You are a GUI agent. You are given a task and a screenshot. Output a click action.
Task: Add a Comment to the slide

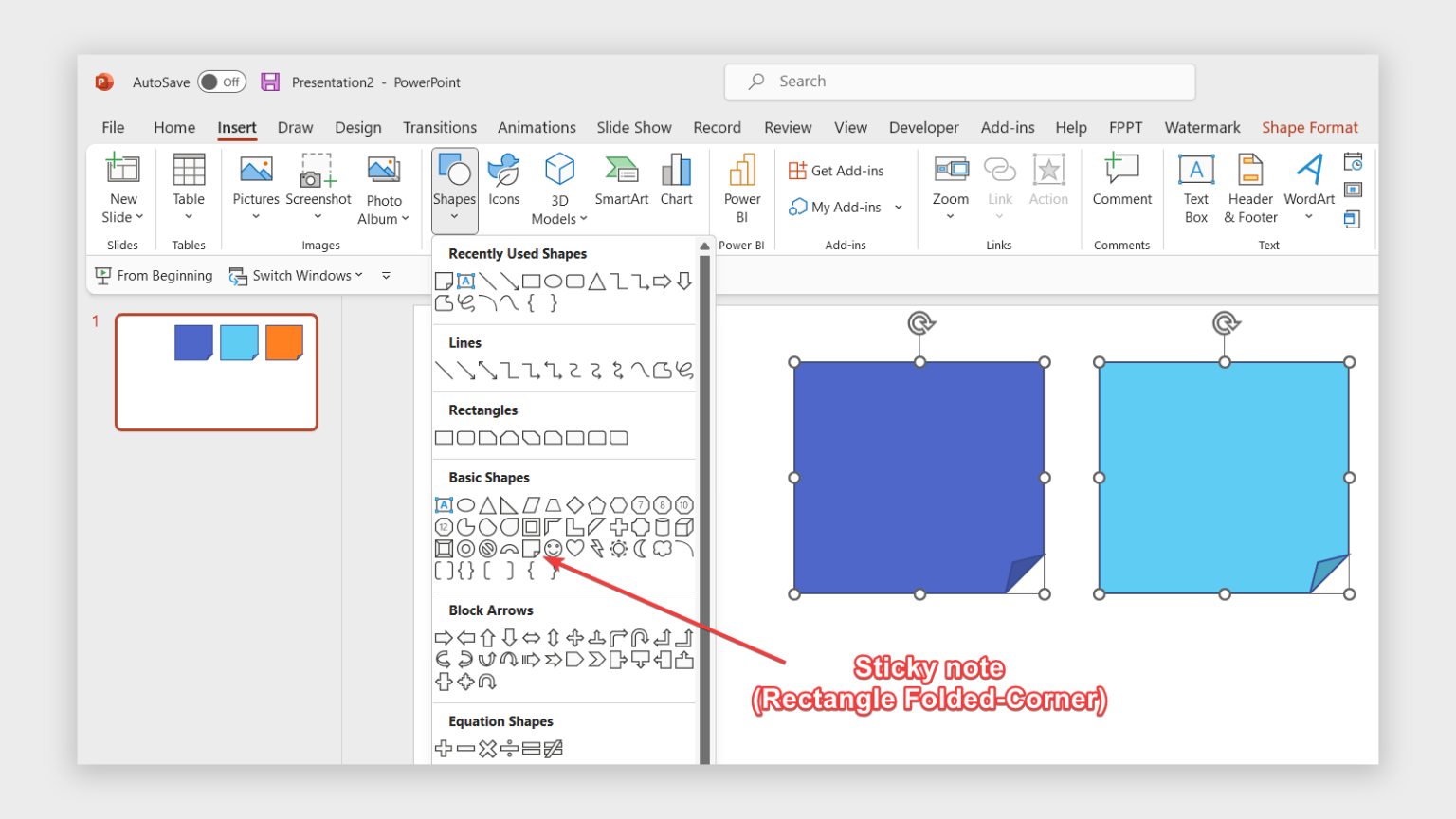click(1121, 180)
